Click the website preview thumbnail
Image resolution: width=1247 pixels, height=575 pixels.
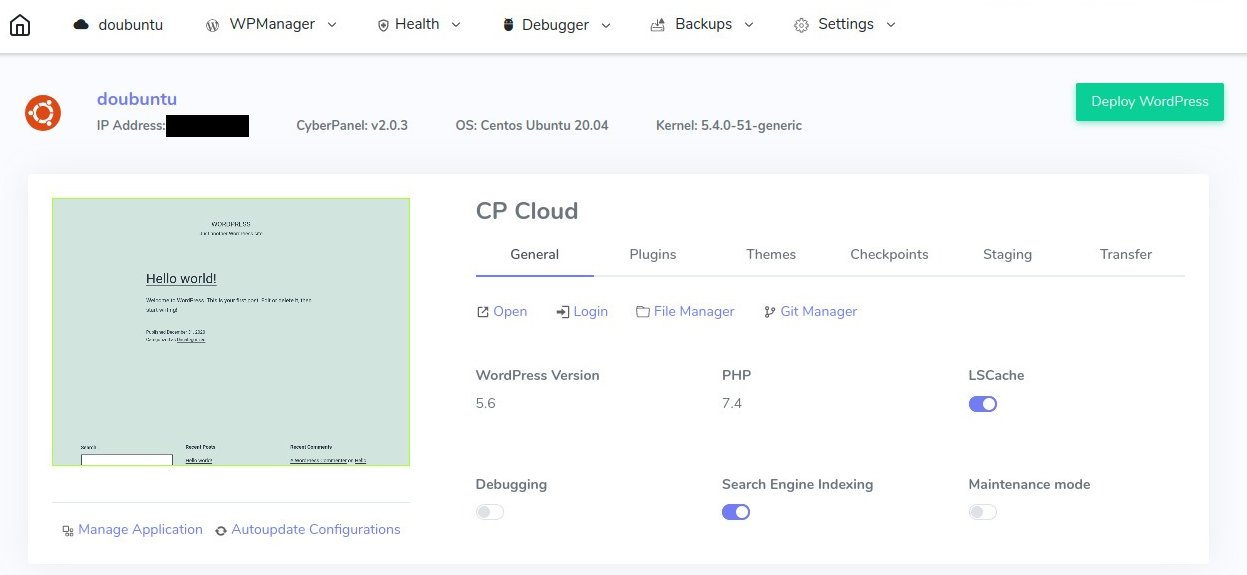(231, 332)
